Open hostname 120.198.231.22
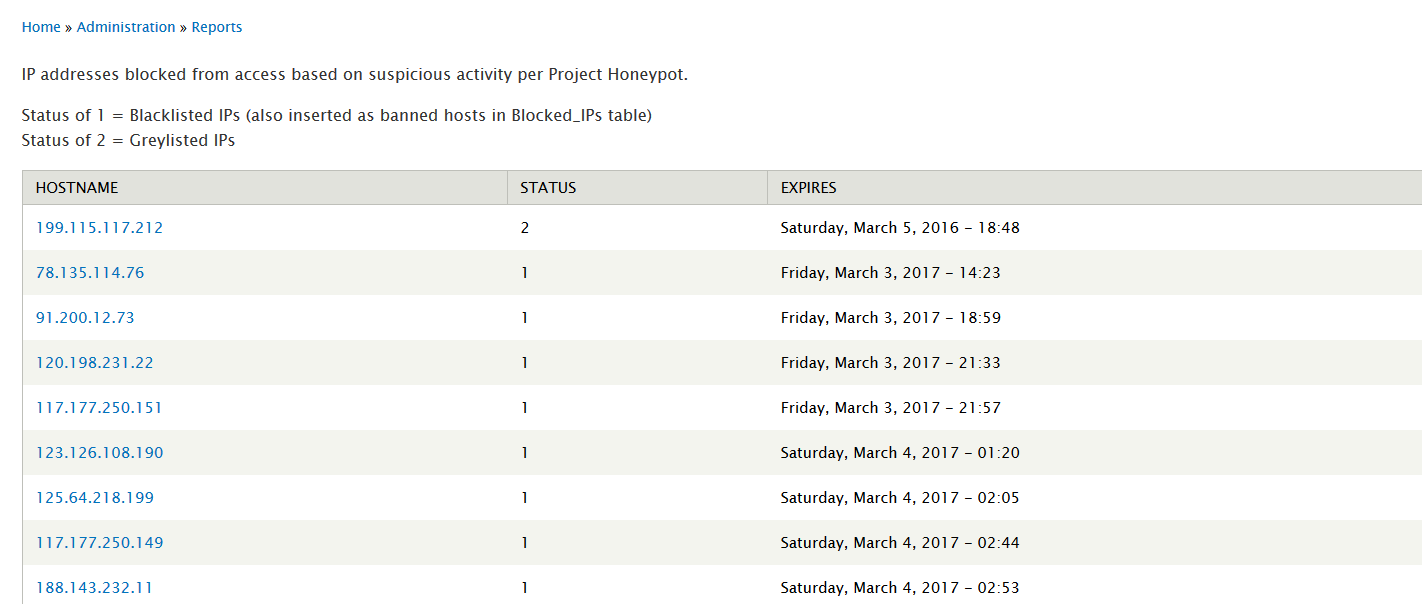This screenshot has width=1422, height=604. click(x=95, y=363)
